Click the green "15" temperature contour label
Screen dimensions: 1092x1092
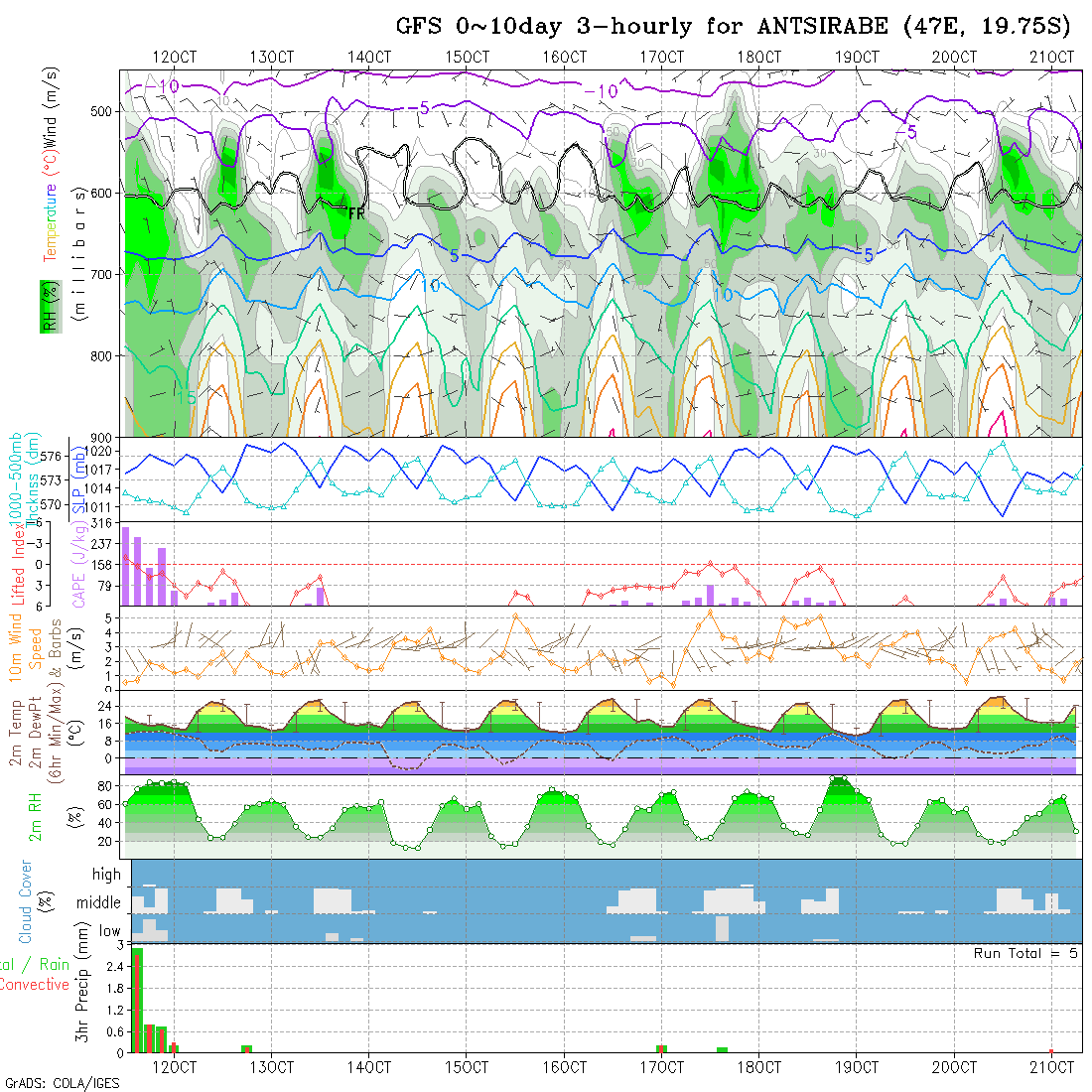click(x=187, y=398)
